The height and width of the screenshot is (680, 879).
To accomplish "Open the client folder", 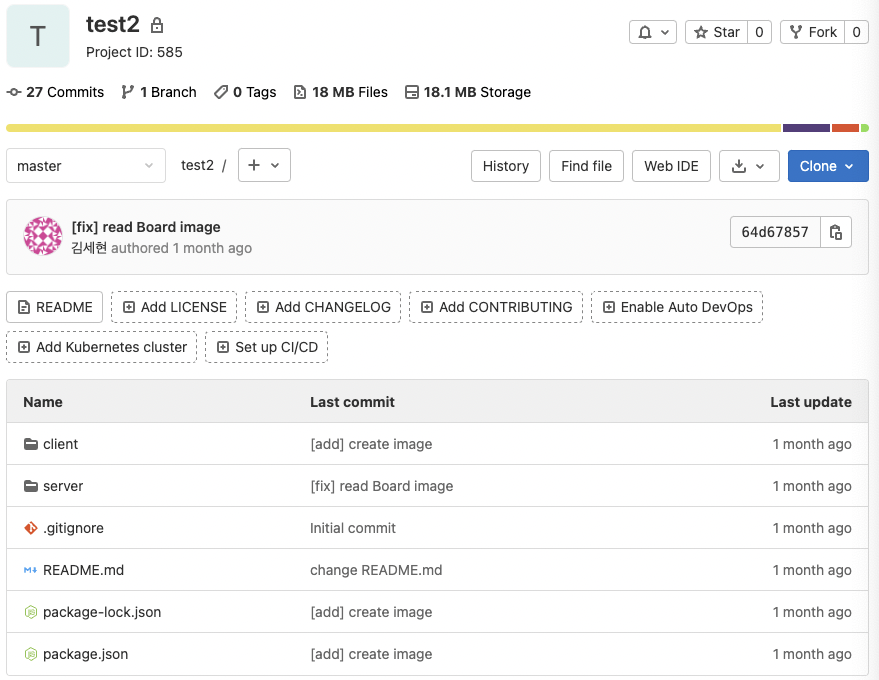I will pyautogui.click(x=61, y=444).
